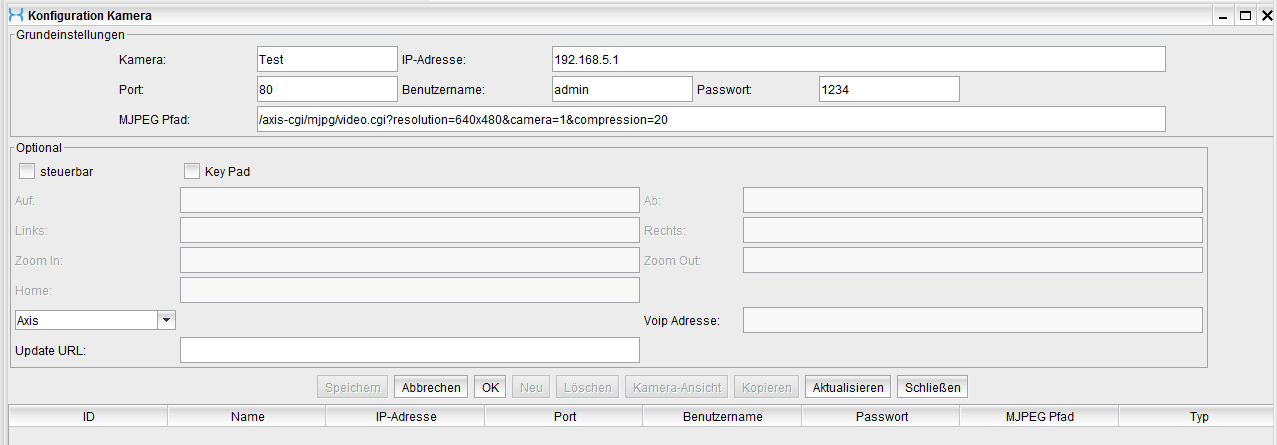This screenshot has height=445, width=1277.
Task: Sort table by the Name column header
Action: [247, 416]
